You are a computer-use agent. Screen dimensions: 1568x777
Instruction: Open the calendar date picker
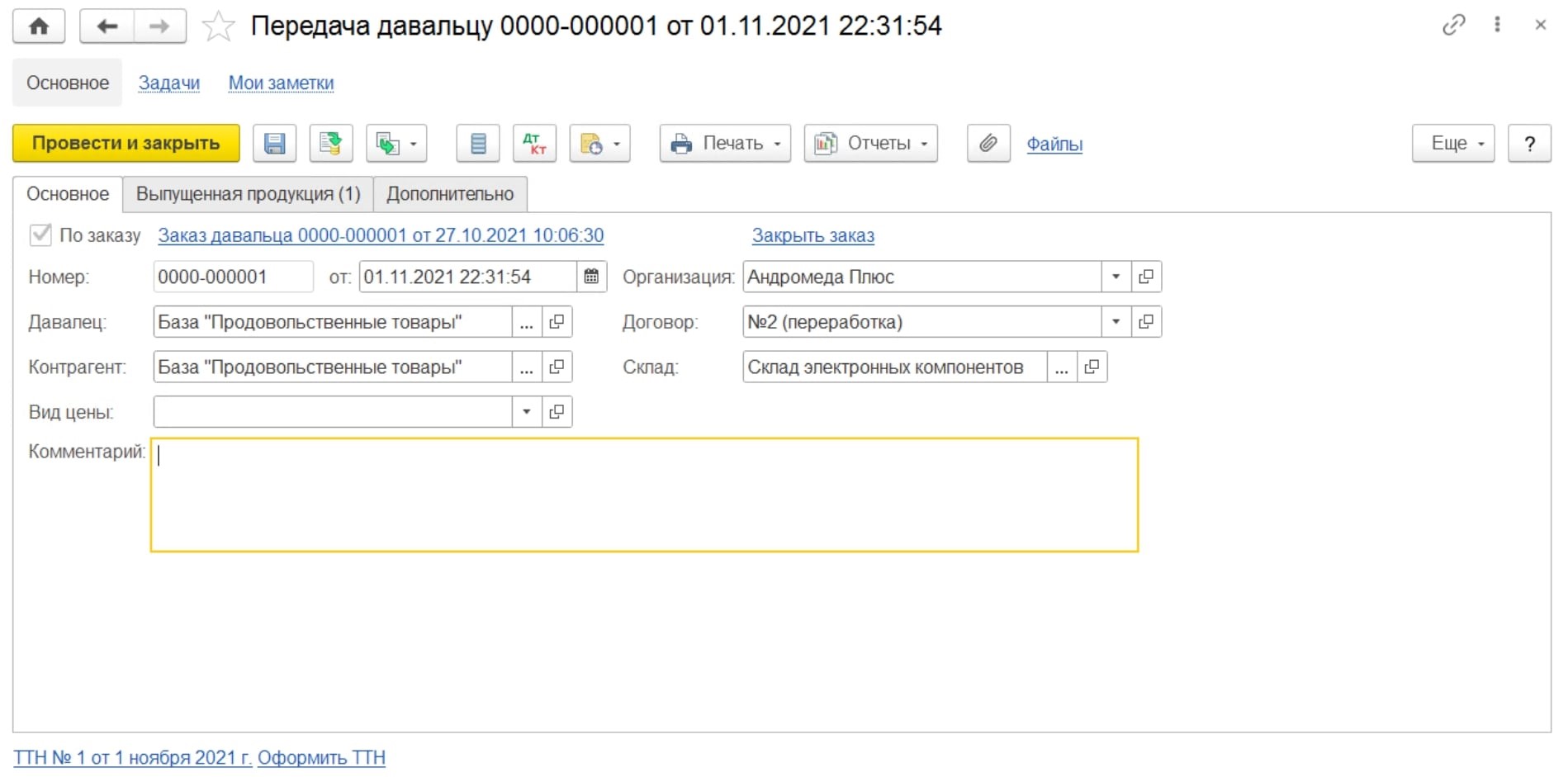pos(591,277)
